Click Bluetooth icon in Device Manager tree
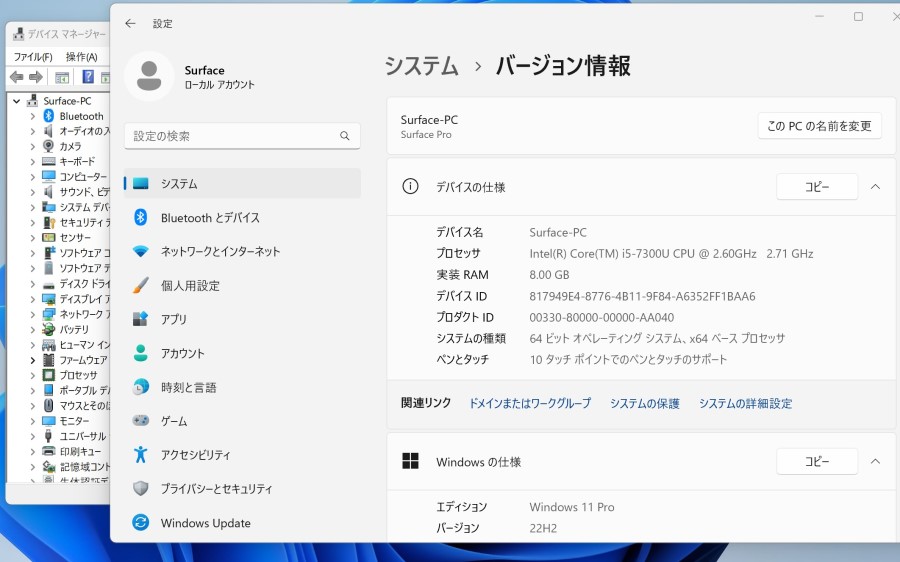 [x=49, y=116]
